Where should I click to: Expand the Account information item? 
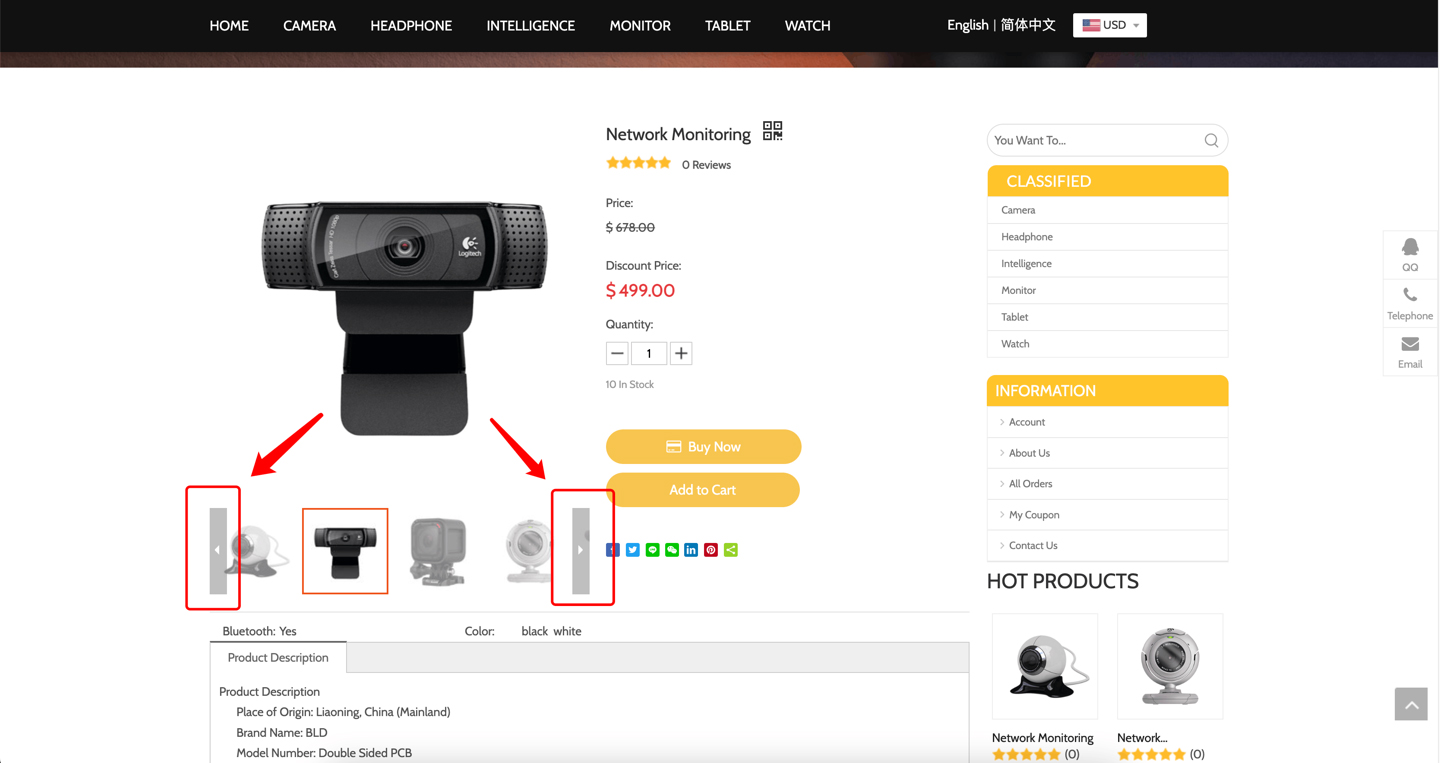(x=1026, y=422)
